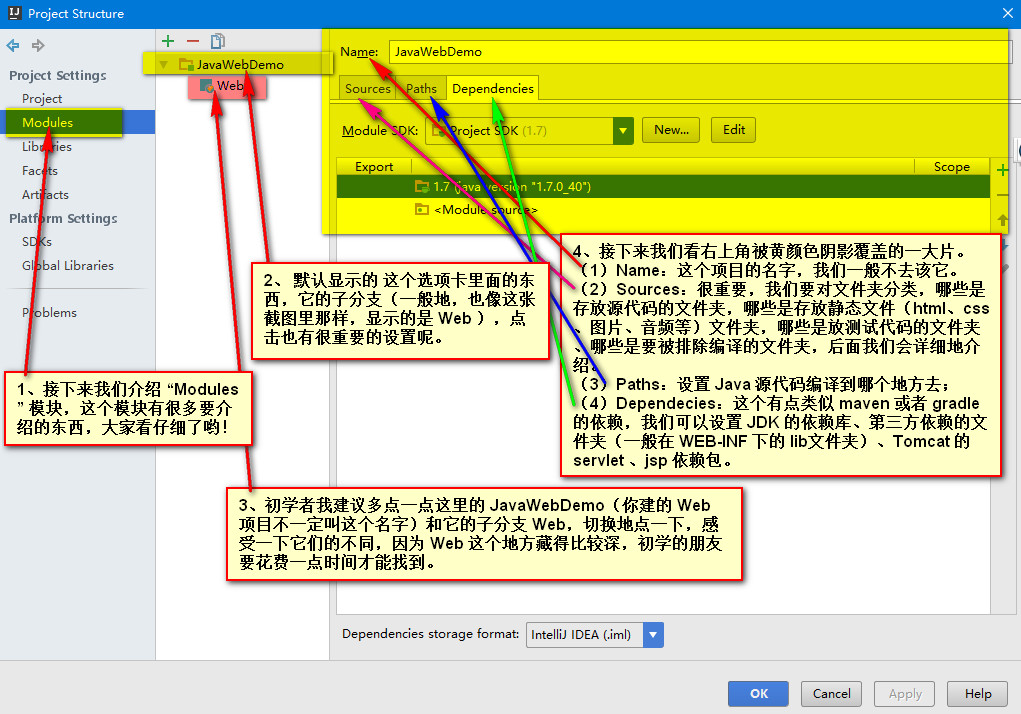This screenshot has width=1021, height=714.
Task: Open Problems list
Action: [49, 312]
